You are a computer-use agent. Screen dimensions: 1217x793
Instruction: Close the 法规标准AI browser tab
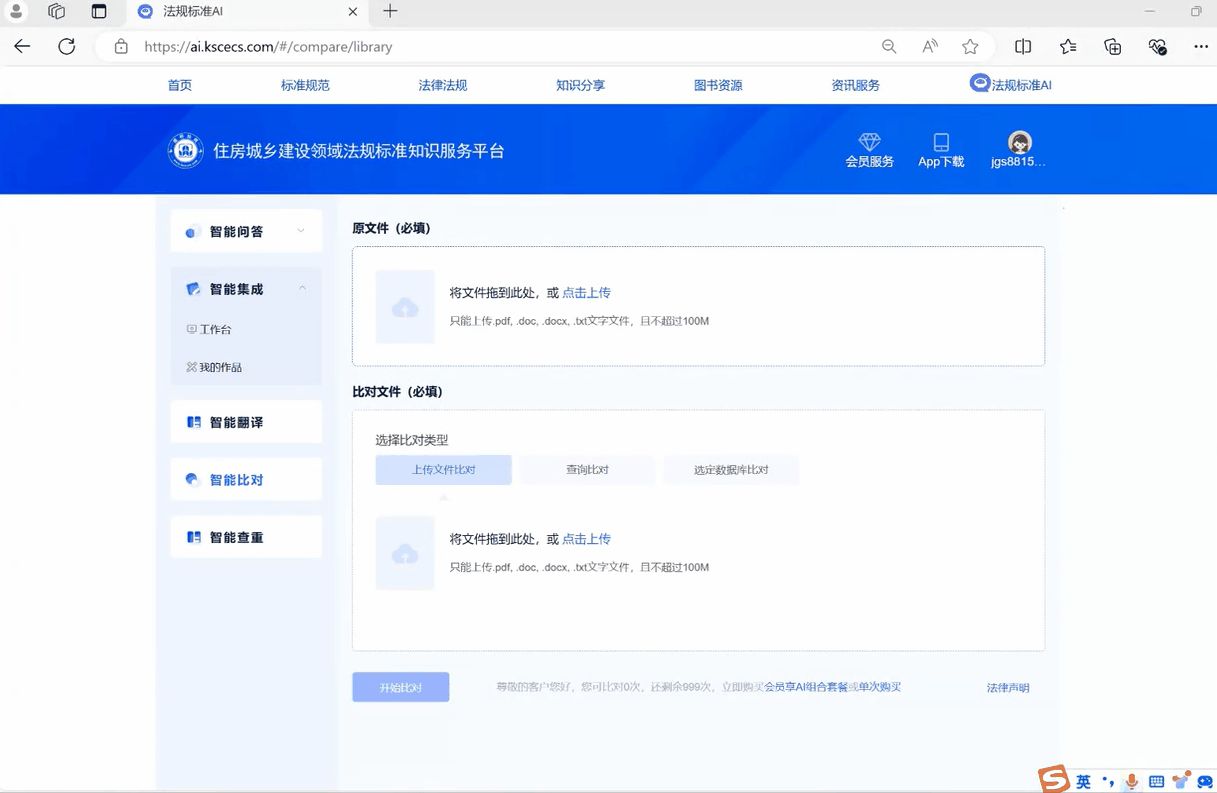tap(353, 12)
